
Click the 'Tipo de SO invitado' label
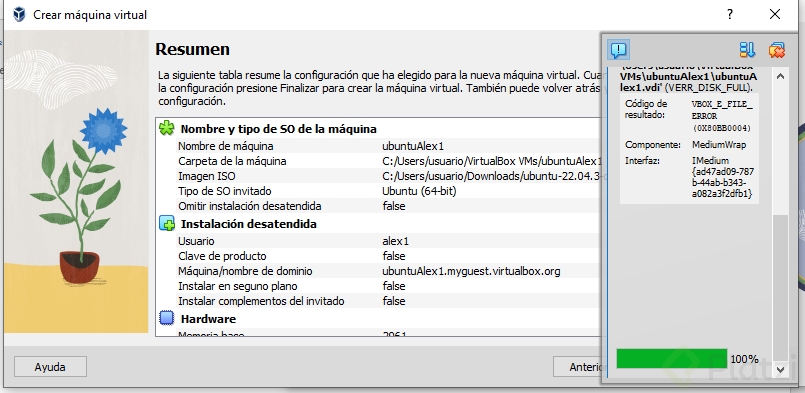[x=224, y=191]
